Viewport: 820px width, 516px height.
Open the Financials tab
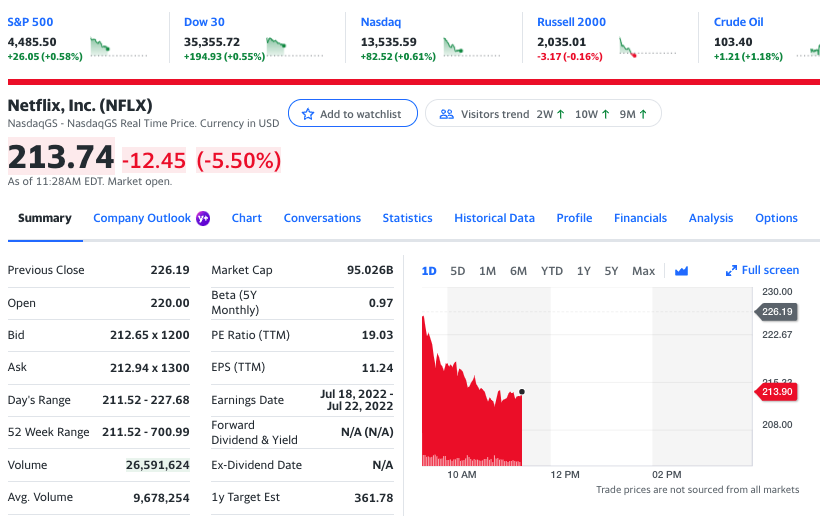[x=640, y=218]
